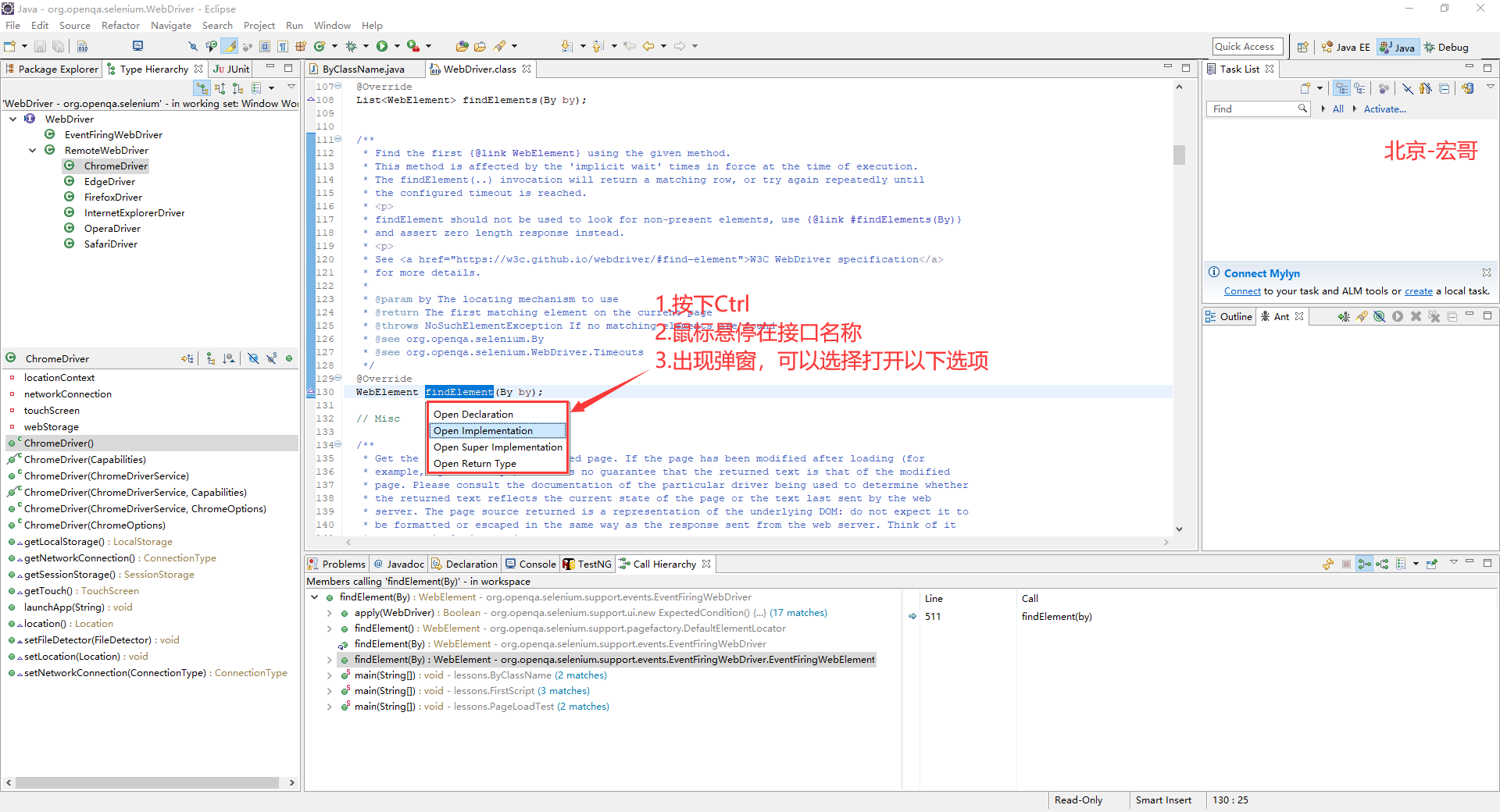
Task: Toggle Hide Fields in members pane
Action: (x=253, y=358)
